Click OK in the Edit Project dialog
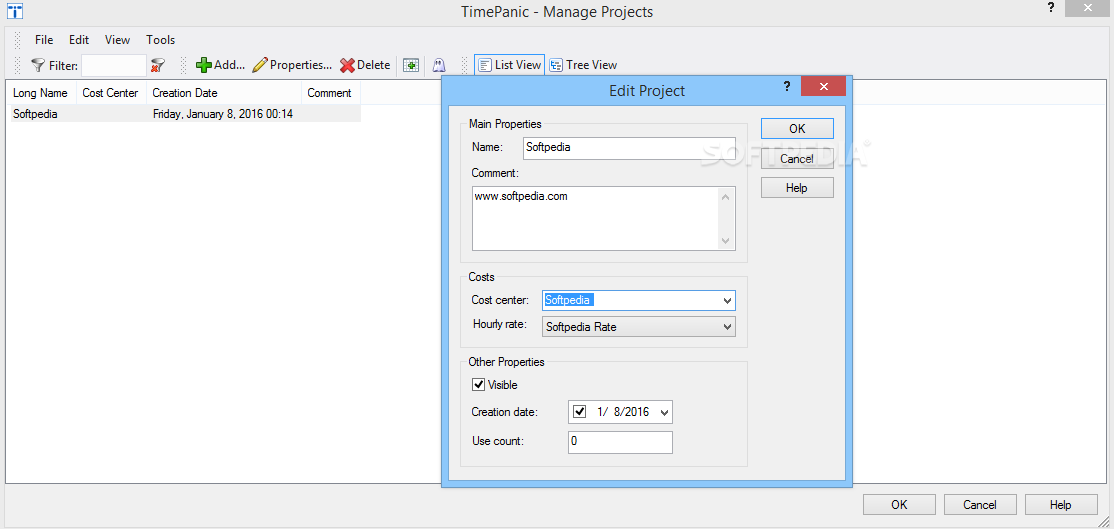1114x529 pixels. pos(797,129)
